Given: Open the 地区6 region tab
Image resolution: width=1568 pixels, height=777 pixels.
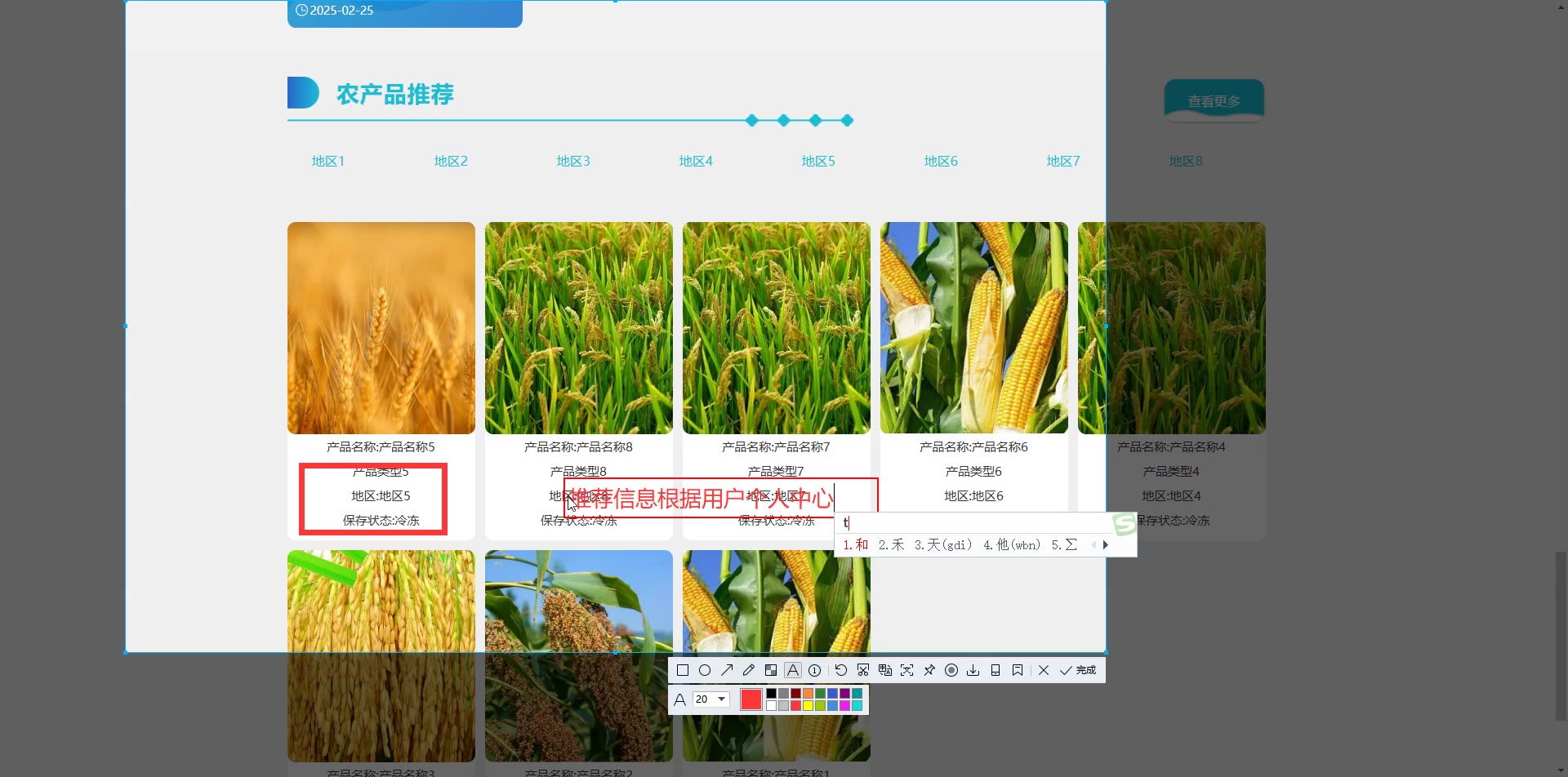Looking at the screenshot, I should click(x=941, y=162).
